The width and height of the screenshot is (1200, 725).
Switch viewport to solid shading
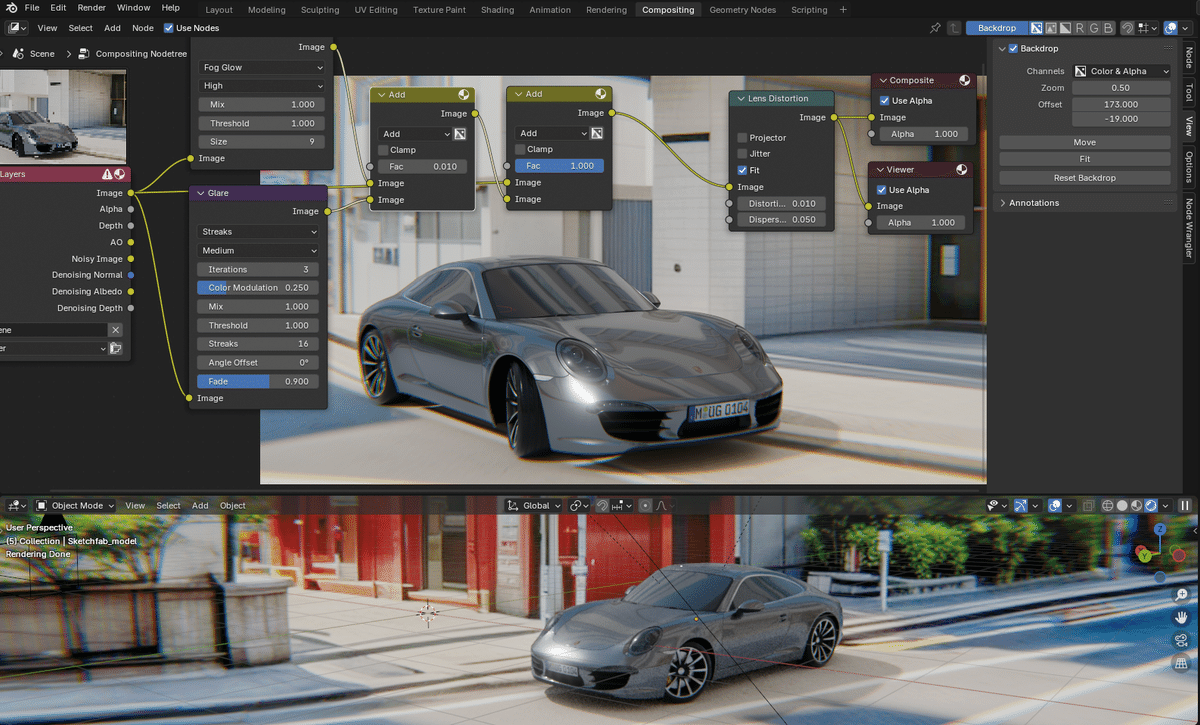coord(1122,506)
